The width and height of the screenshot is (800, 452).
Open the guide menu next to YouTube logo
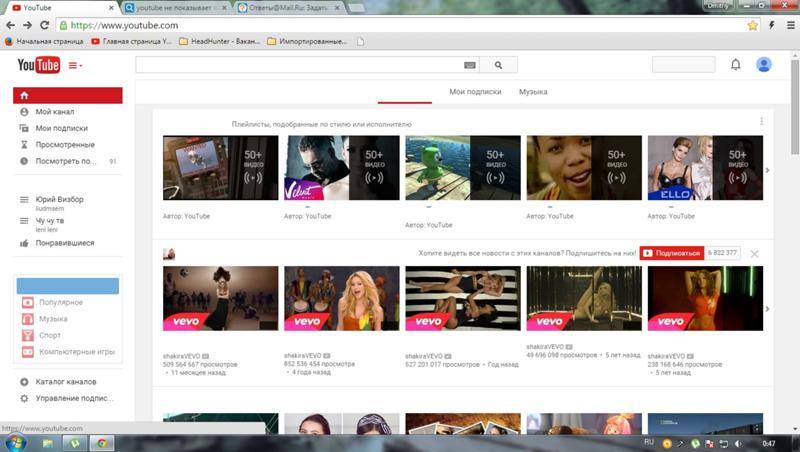tap(76, 65)
